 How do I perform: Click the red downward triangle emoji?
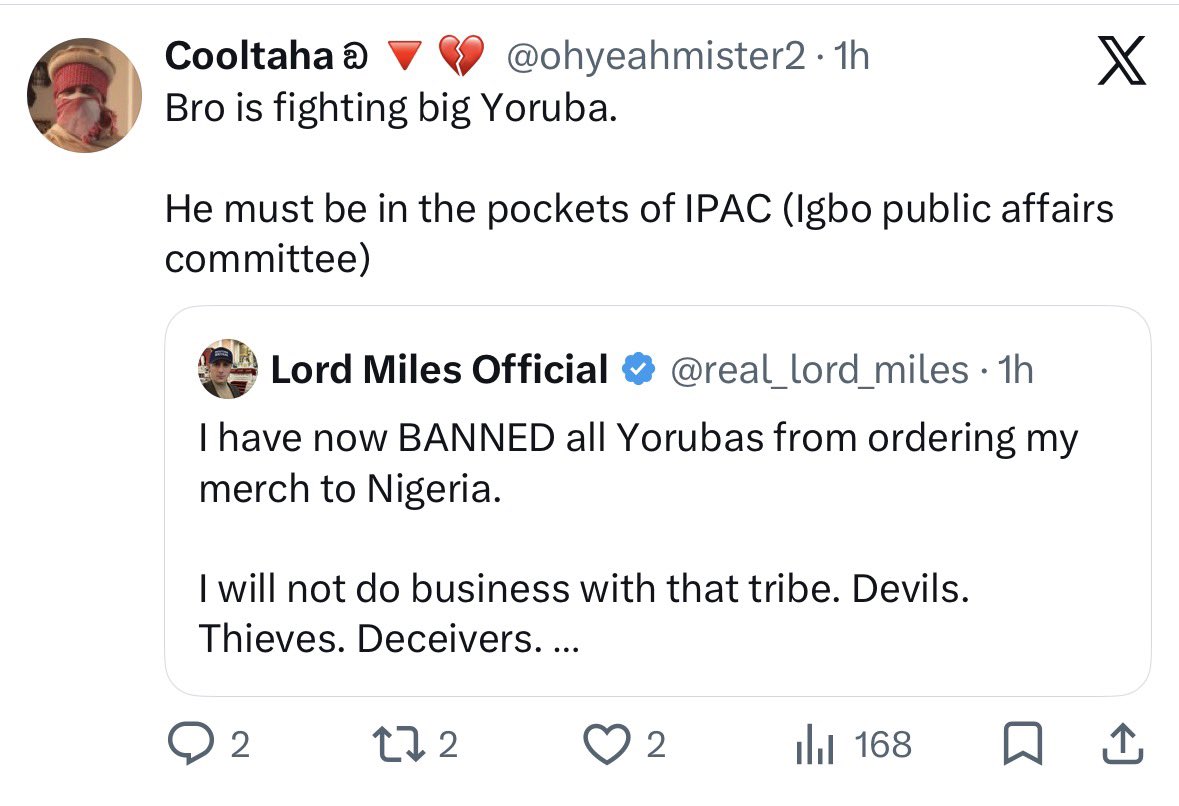401,58
